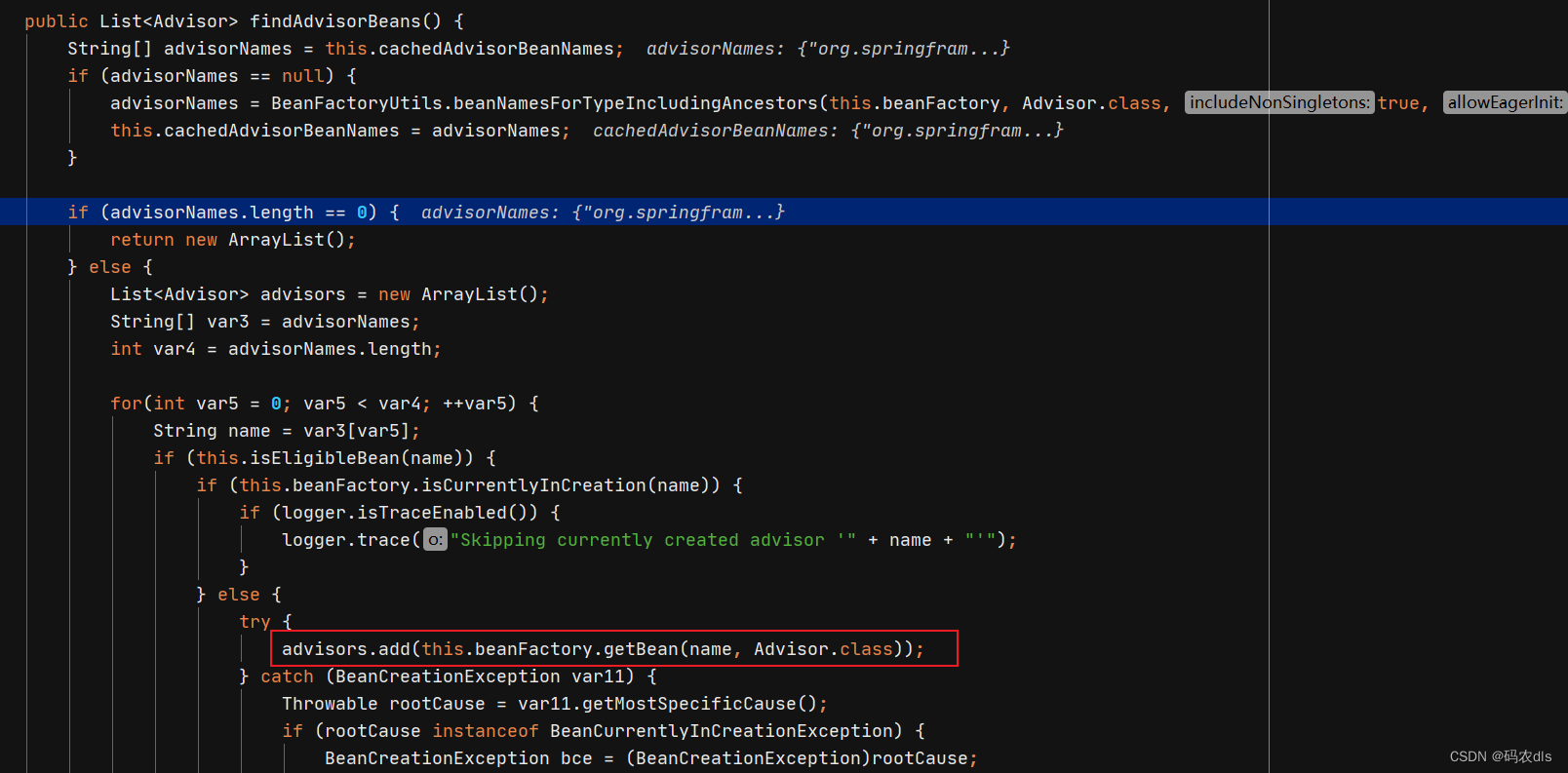Click 'int var4 = advisorNames.length' line

coord(276,349)
